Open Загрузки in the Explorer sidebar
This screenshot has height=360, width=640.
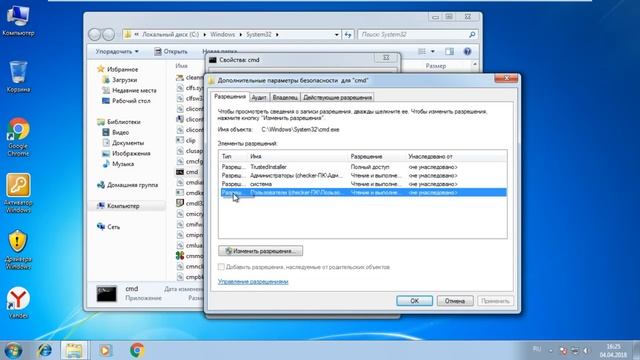(120, 80)
